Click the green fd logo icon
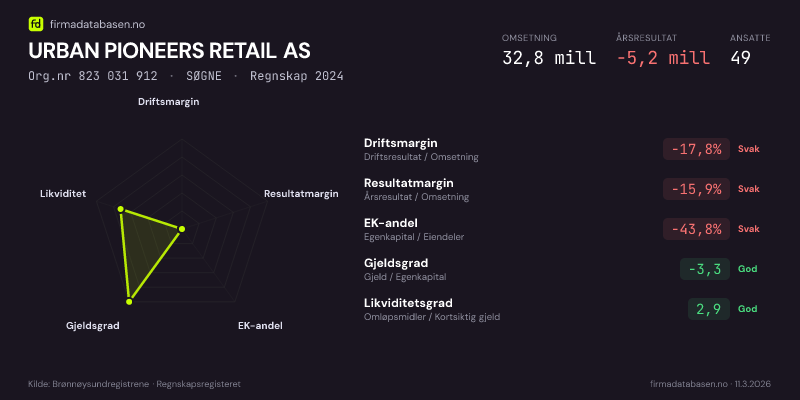This screenshot has height=400, width=800. [x=36, y=23]
